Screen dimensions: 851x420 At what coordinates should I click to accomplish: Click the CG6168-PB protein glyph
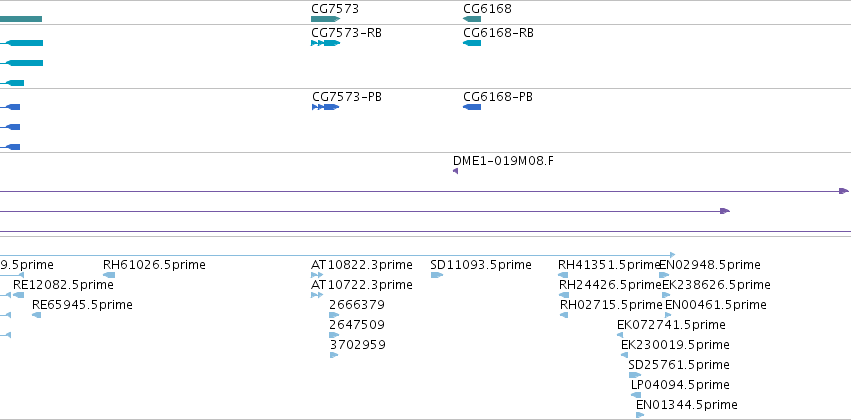coord(472,107)
